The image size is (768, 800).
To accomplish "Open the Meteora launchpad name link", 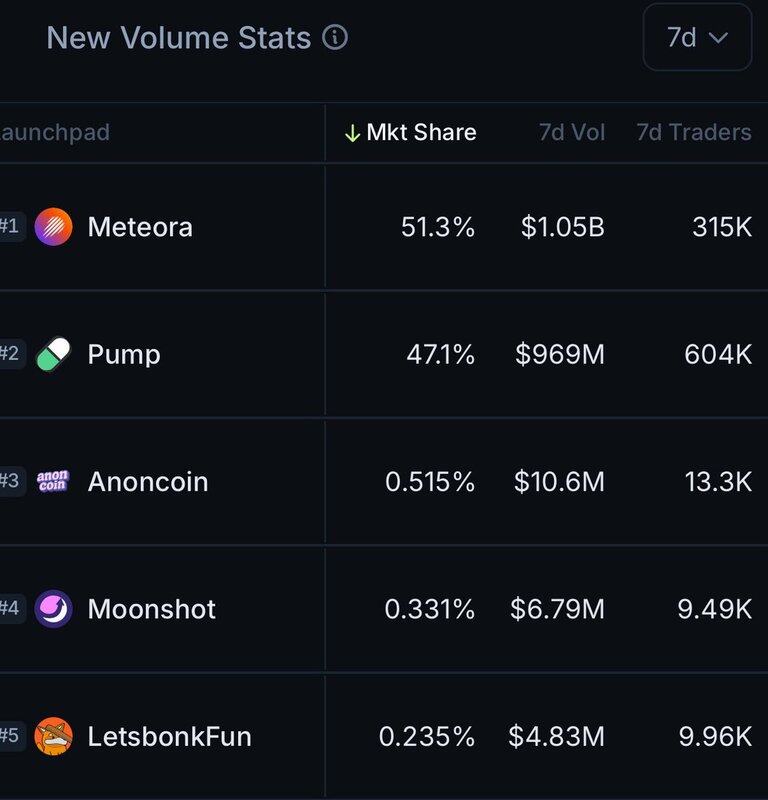I will click(140, 227).
